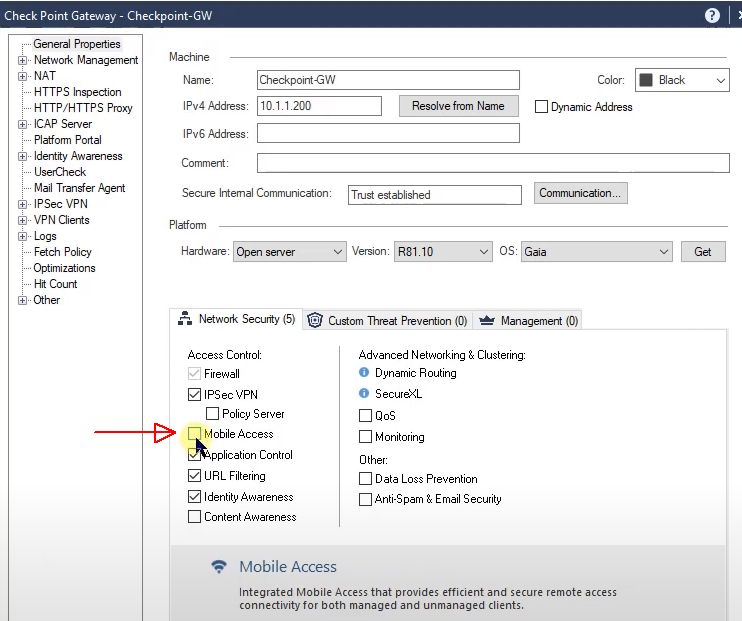742x621 pixels.
Task: Expand Identity Awareness tree node
Action: coord(22,156)
